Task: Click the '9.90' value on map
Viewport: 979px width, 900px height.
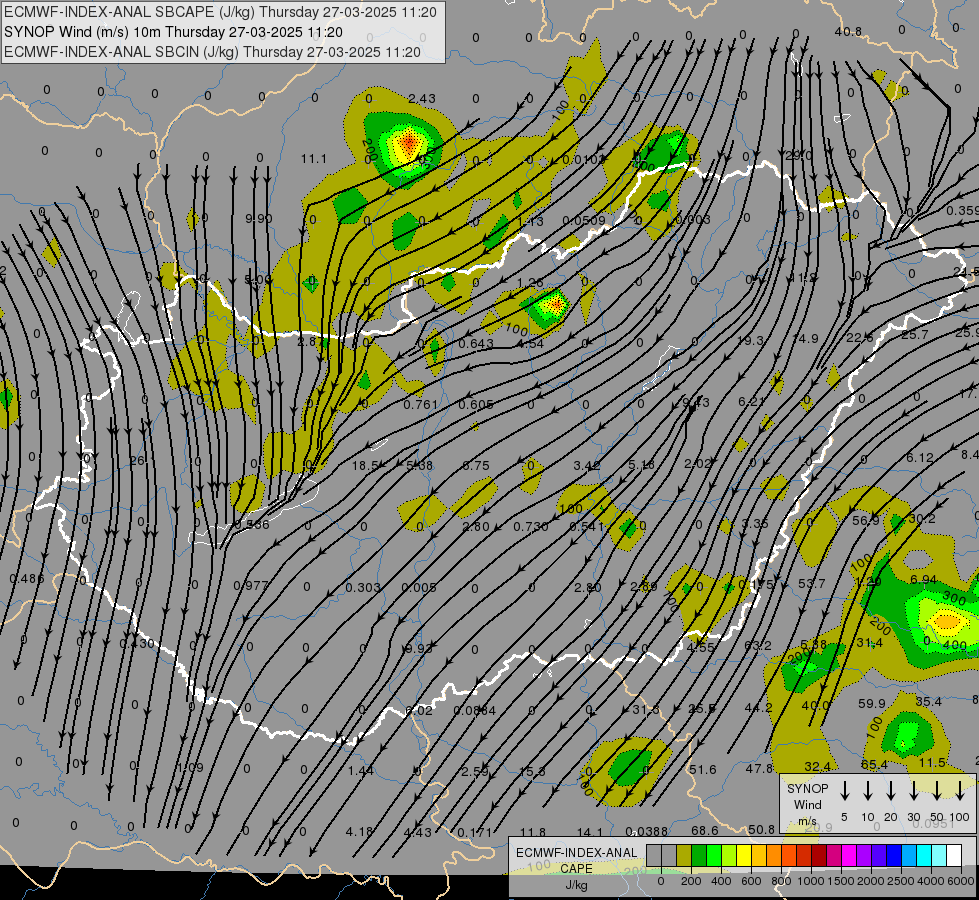Action: tap(258, 219)
